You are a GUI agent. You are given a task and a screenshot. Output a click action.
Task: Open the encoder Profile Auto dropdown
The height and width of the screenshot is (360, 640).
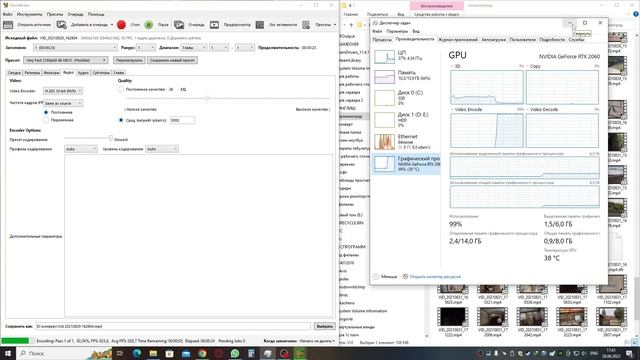point(80,149)
